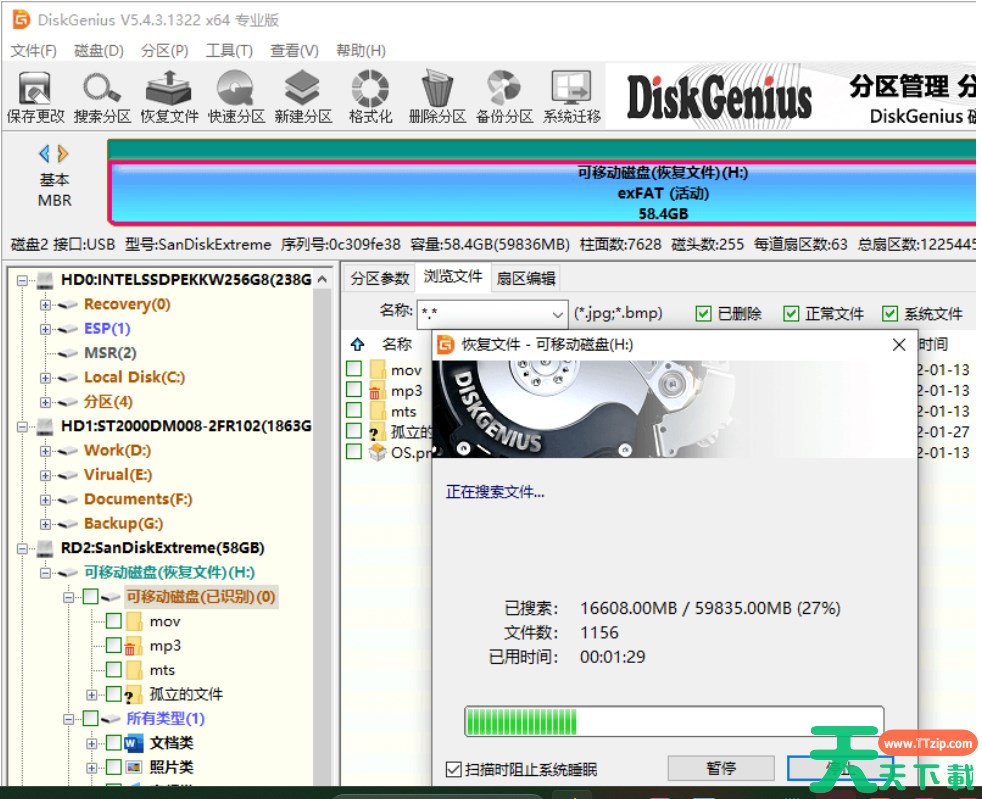This screenshot has height=799, width=982.
Task: Open the 名称 filename filter dropdown
Action: (x=557, y=313)
